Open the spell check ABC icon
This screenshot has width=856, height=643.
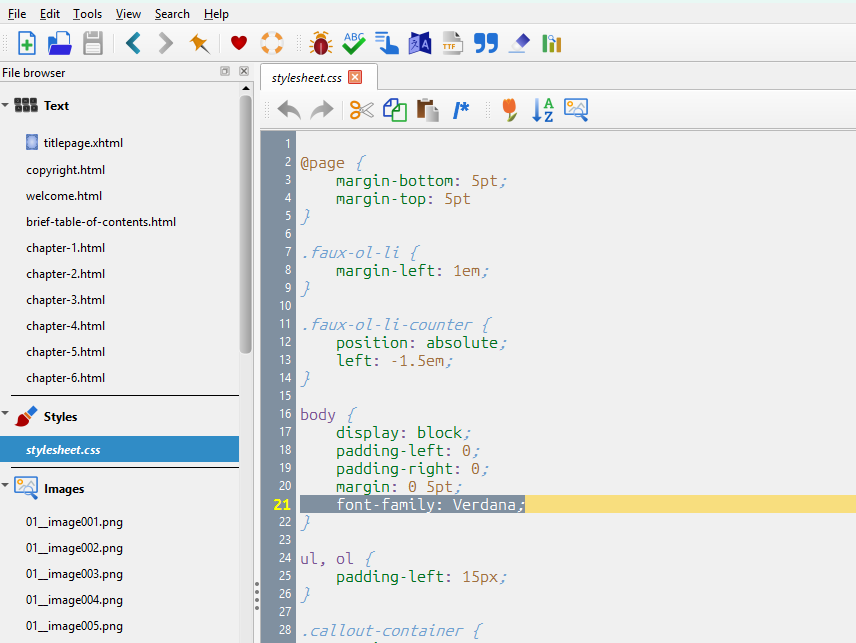click(x=354, y=43)
